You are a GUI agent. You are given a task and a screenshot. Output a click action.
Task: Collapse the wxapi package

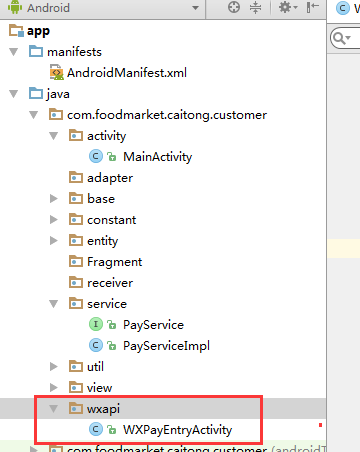tap(54, 409)
